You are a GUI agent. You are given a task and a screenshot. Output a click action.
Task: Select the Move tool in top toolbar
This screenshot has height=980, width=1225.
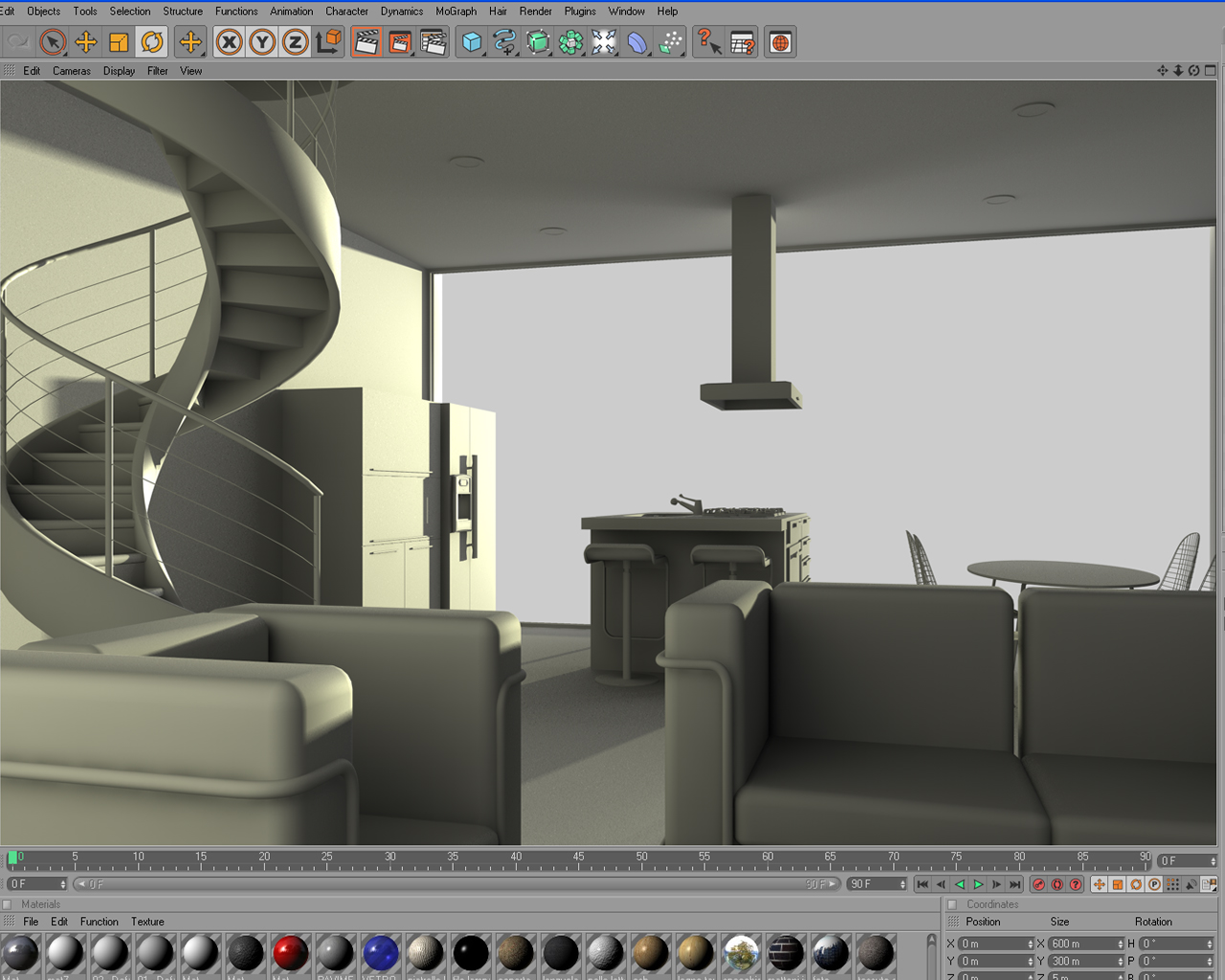coord(86,42)
